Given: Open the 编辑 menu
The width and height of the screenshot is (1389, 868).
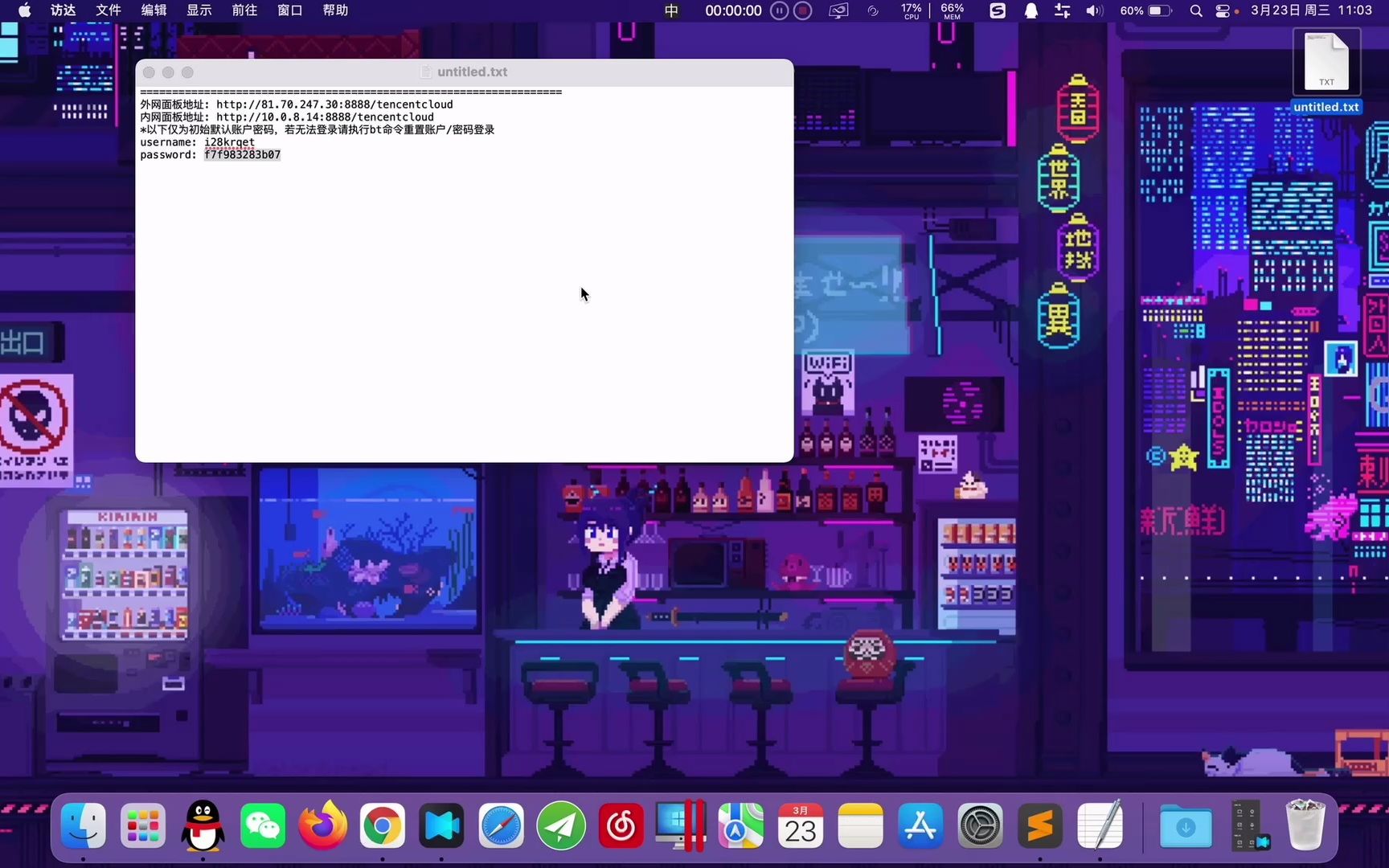Looking at the screenshot, I should click(154, 10).
